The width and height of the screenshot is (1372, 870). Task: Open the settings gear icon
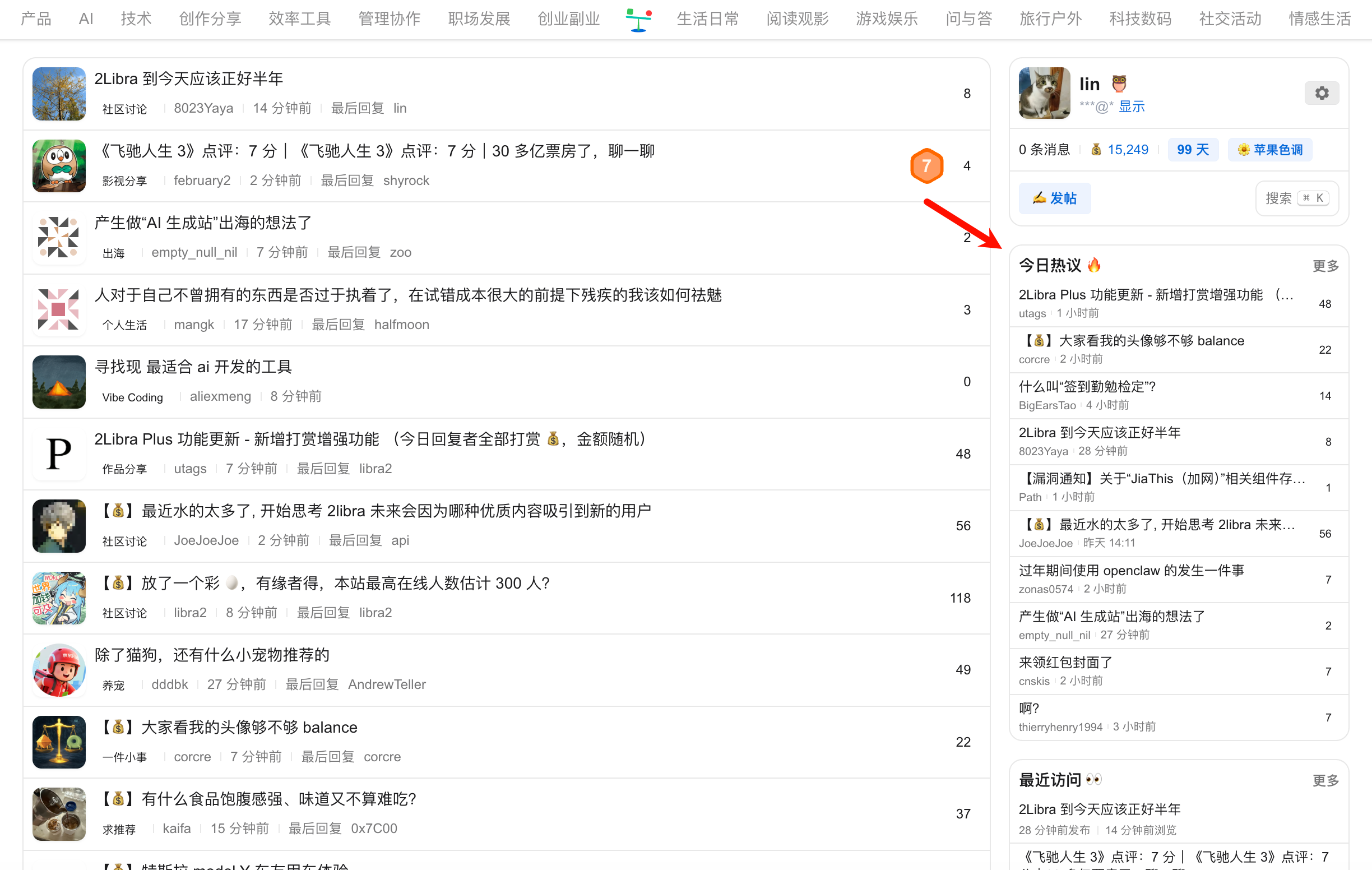(1322, 93)
